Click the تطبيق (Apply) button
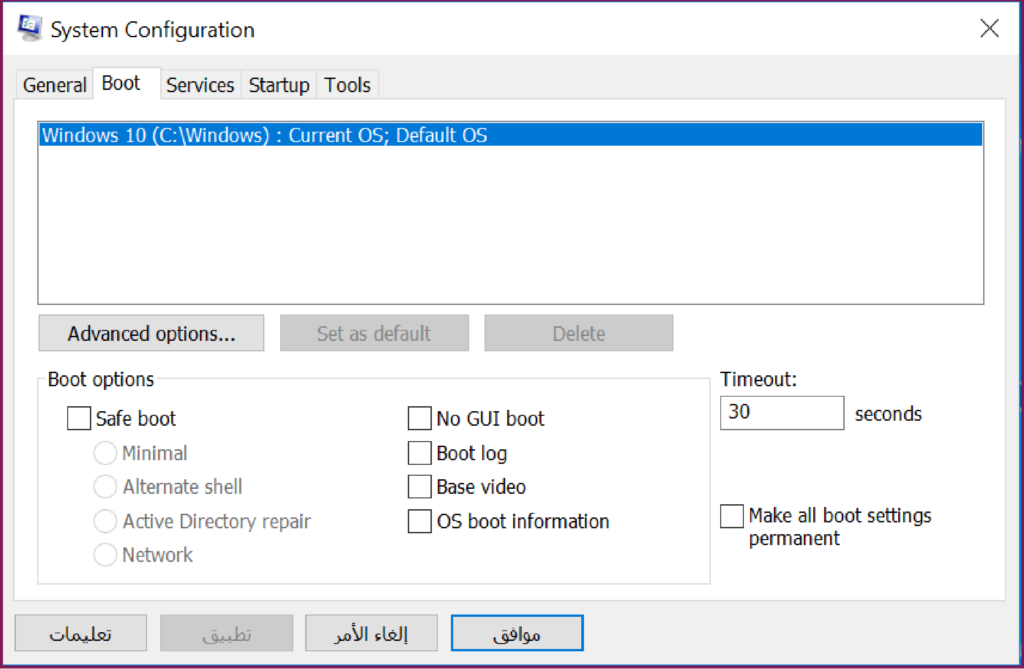The height and width of the screenshot is (669, 1024). [227, 633]
